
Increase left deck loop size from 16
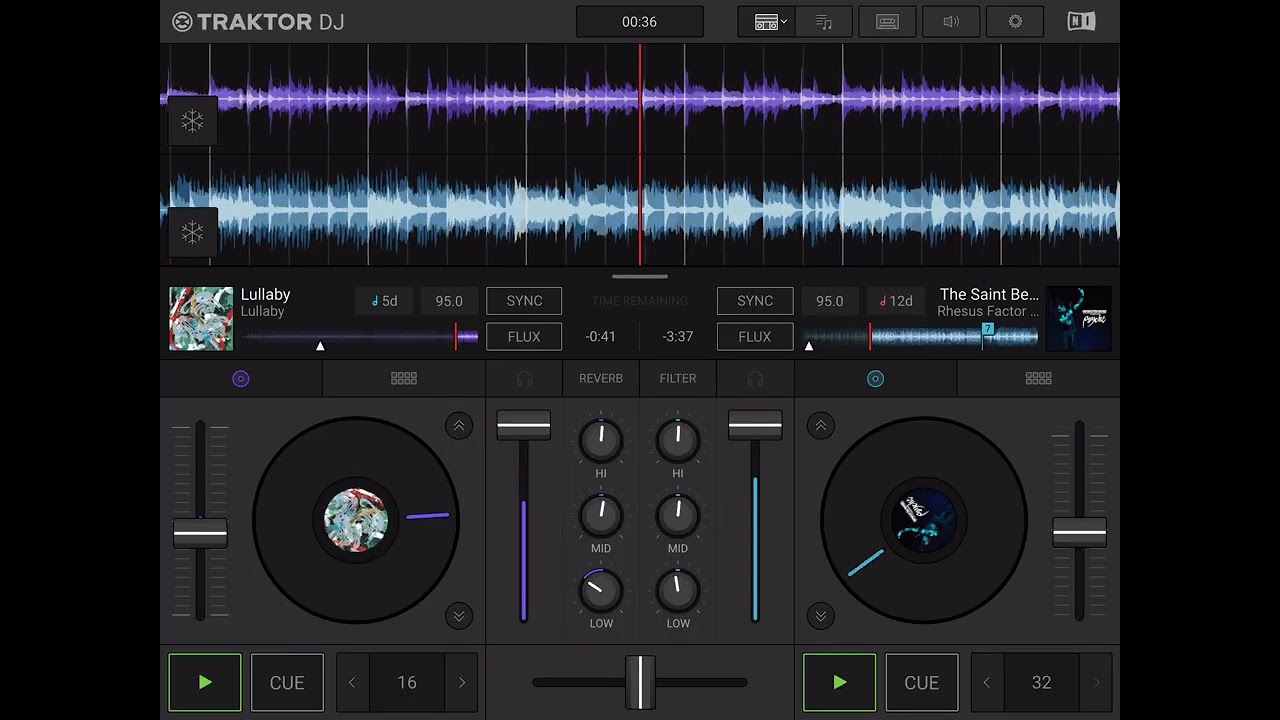[x=462, y=682]
